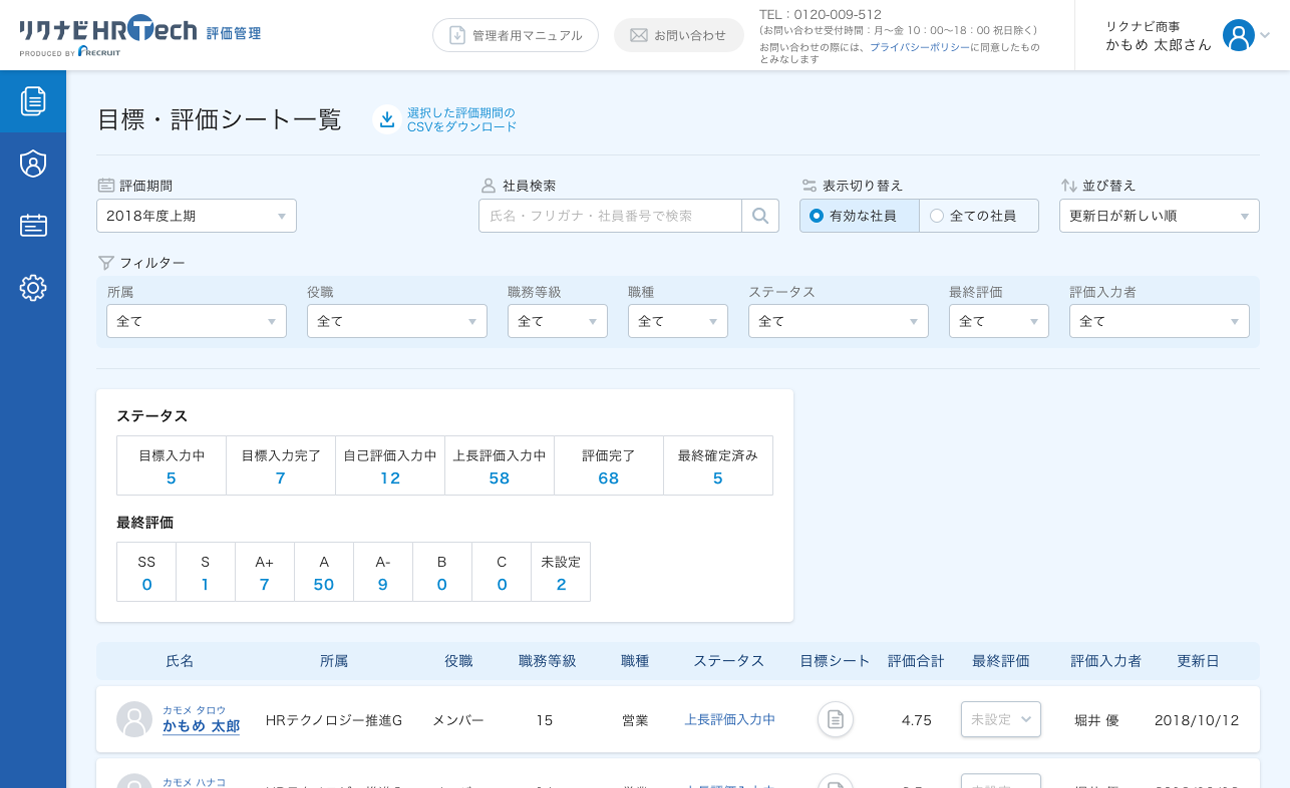
Task: Expand the 評価入力者 filter dropdown
Action: [1159, 321]
